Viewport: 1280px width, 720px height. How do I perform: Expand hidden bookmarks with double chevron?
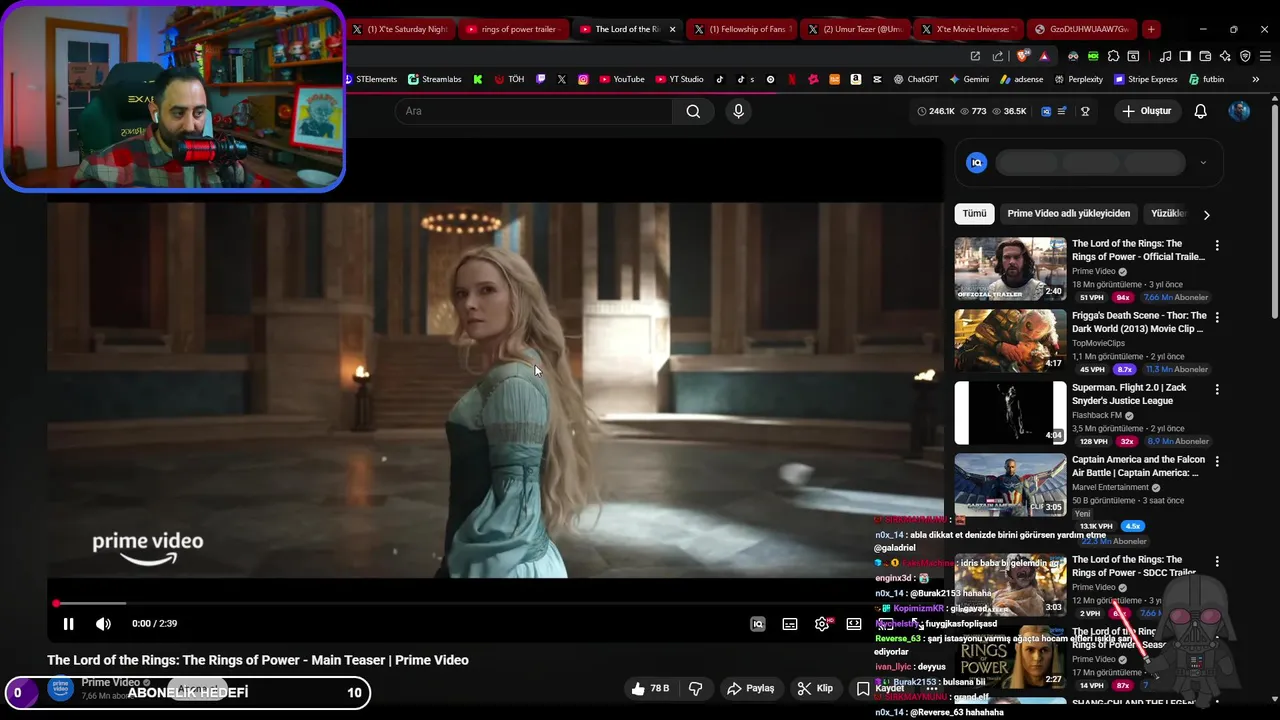(x=1255, y=79)
